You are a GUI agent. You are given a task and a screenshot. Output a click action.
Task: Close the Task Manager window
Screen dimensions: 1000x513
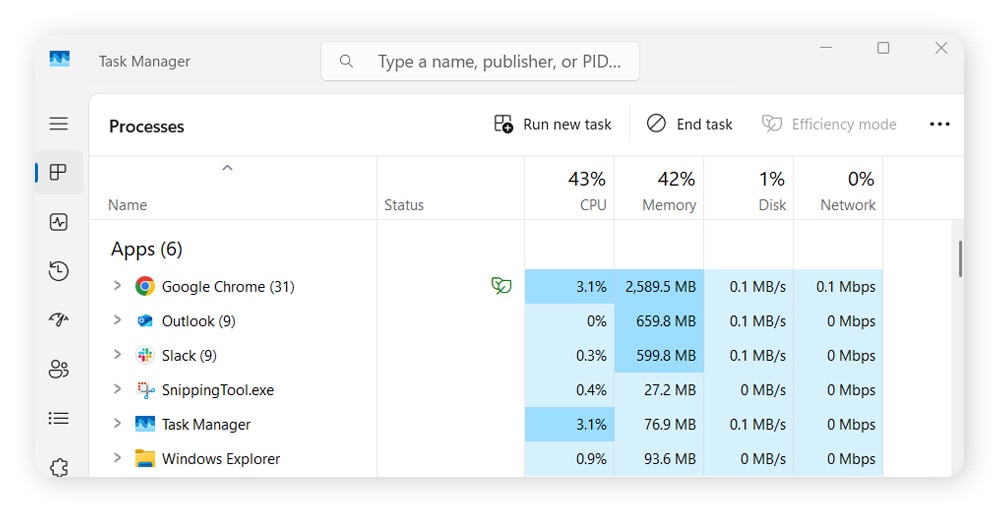pos(941,48)
